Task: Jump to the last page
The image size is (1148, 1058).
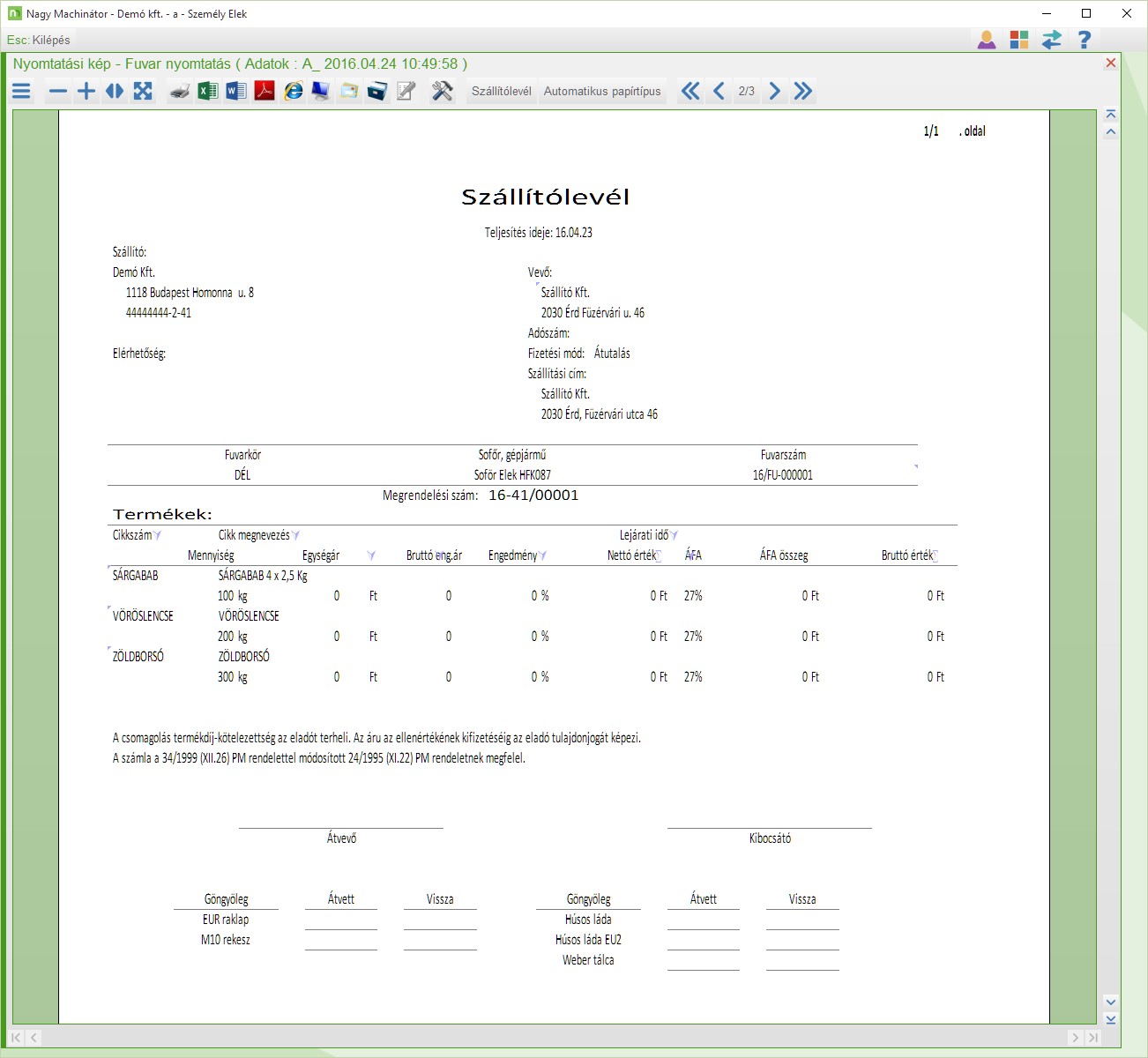Action: (802, 91)
